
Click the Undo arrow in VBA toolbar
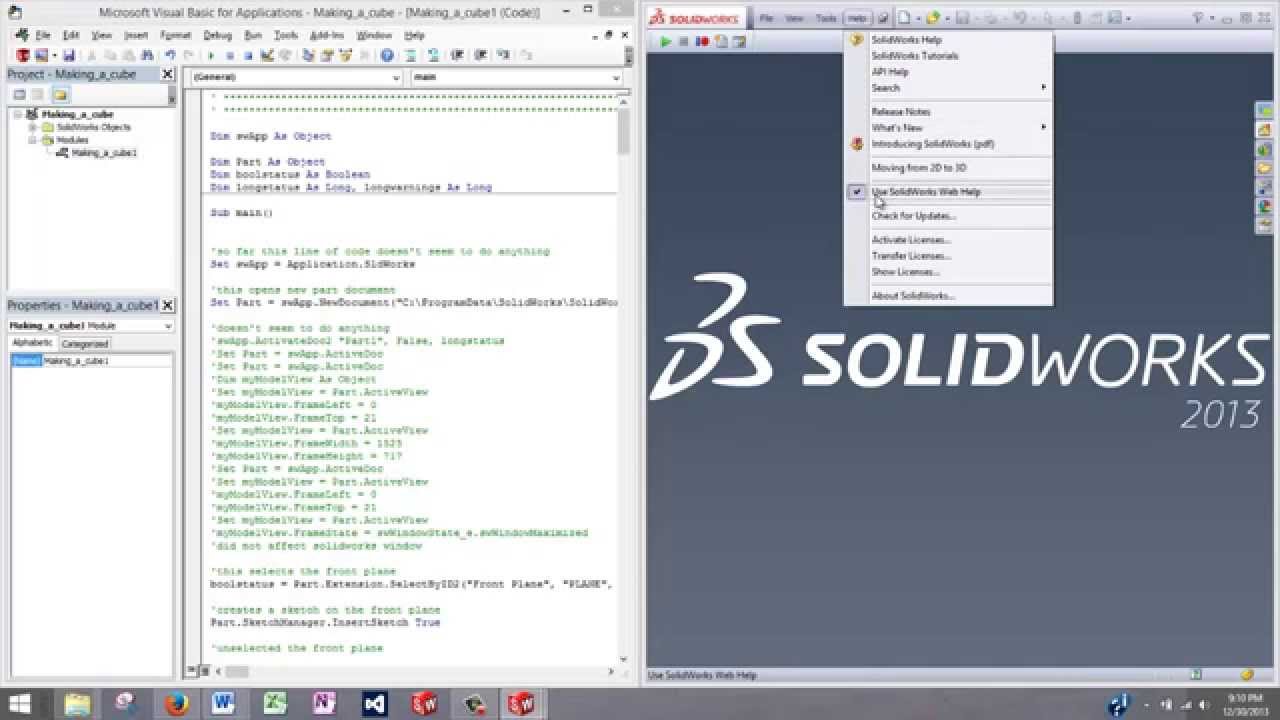coord(169,55)
